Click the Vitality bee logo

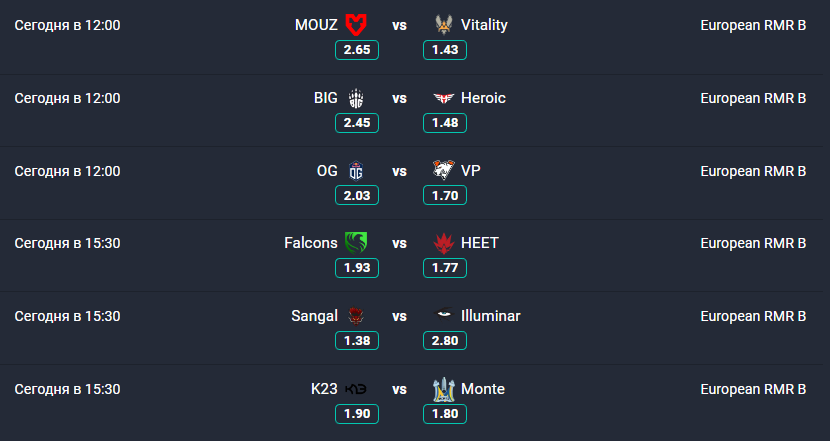coord(444,25)
